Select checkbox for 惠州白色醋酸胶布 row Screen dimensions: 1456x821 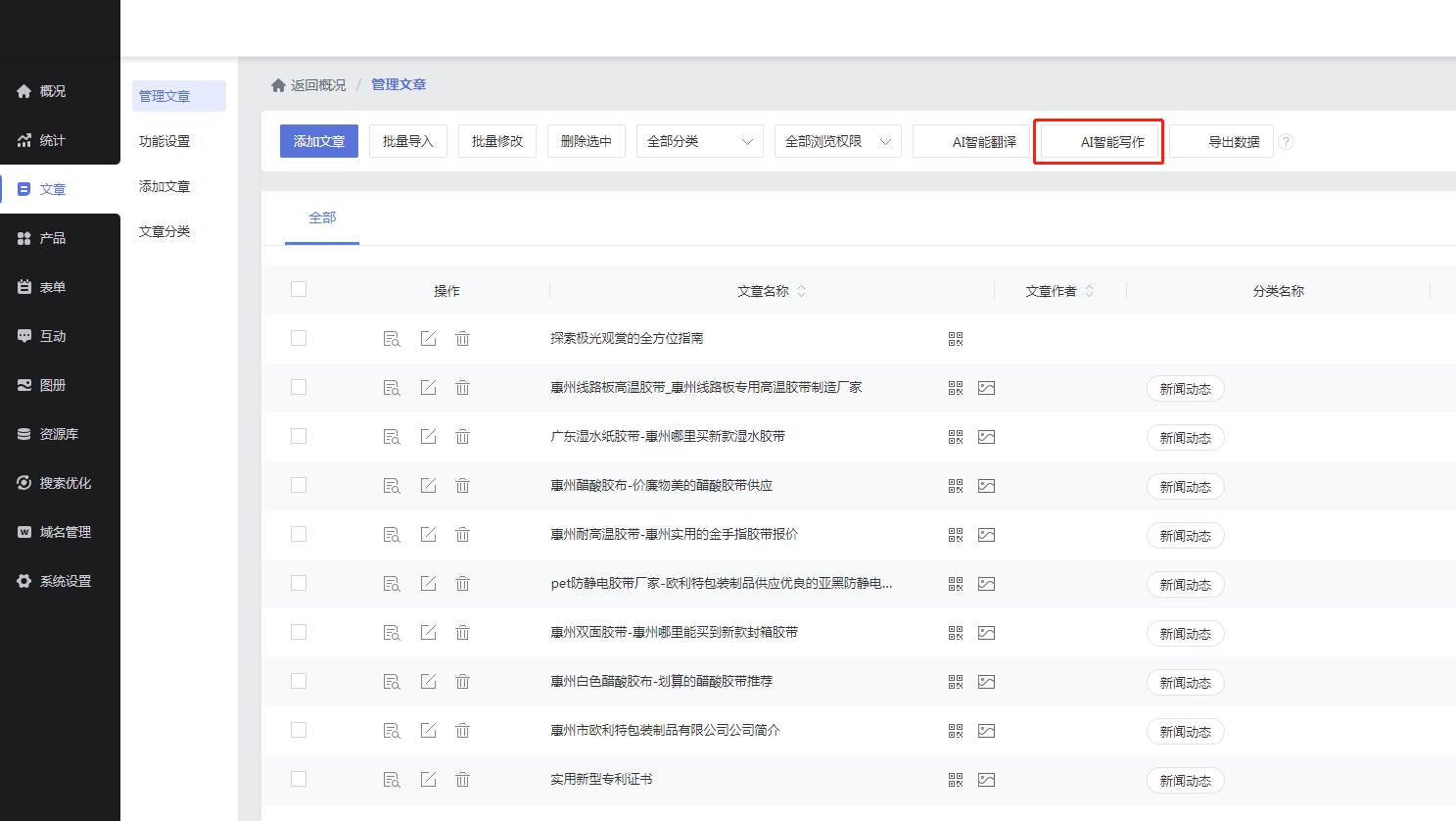(x=299, y=681)
